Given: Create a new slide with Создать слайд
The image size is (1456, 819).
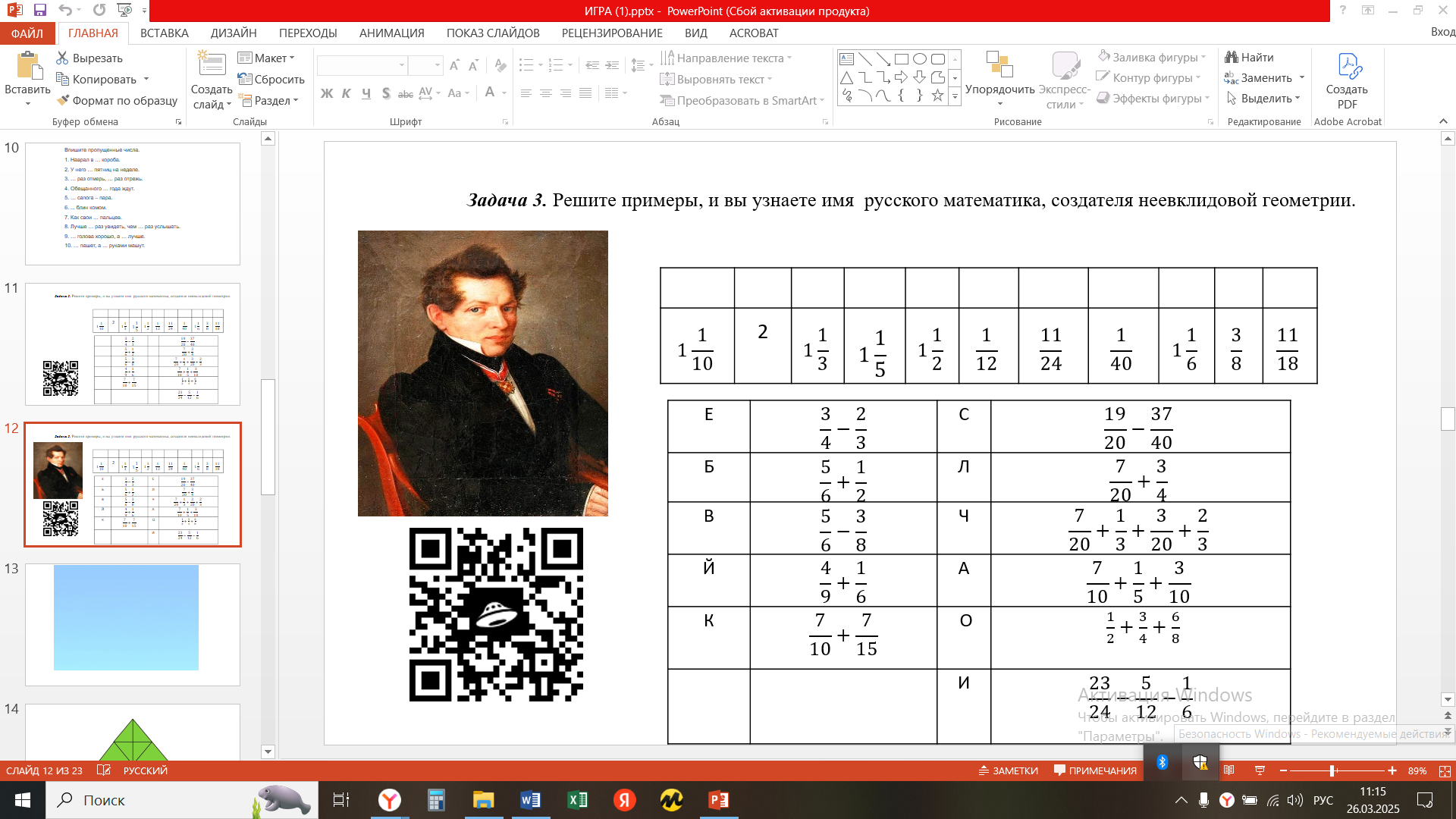Looking at the screenshot, I should (x=212, y=80).
